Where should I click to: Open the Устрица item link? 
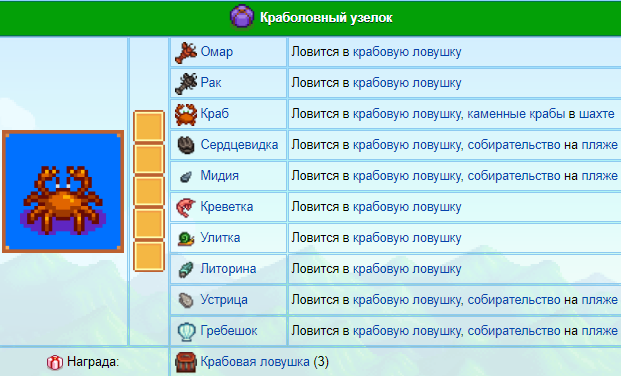(x=224, y=300)
